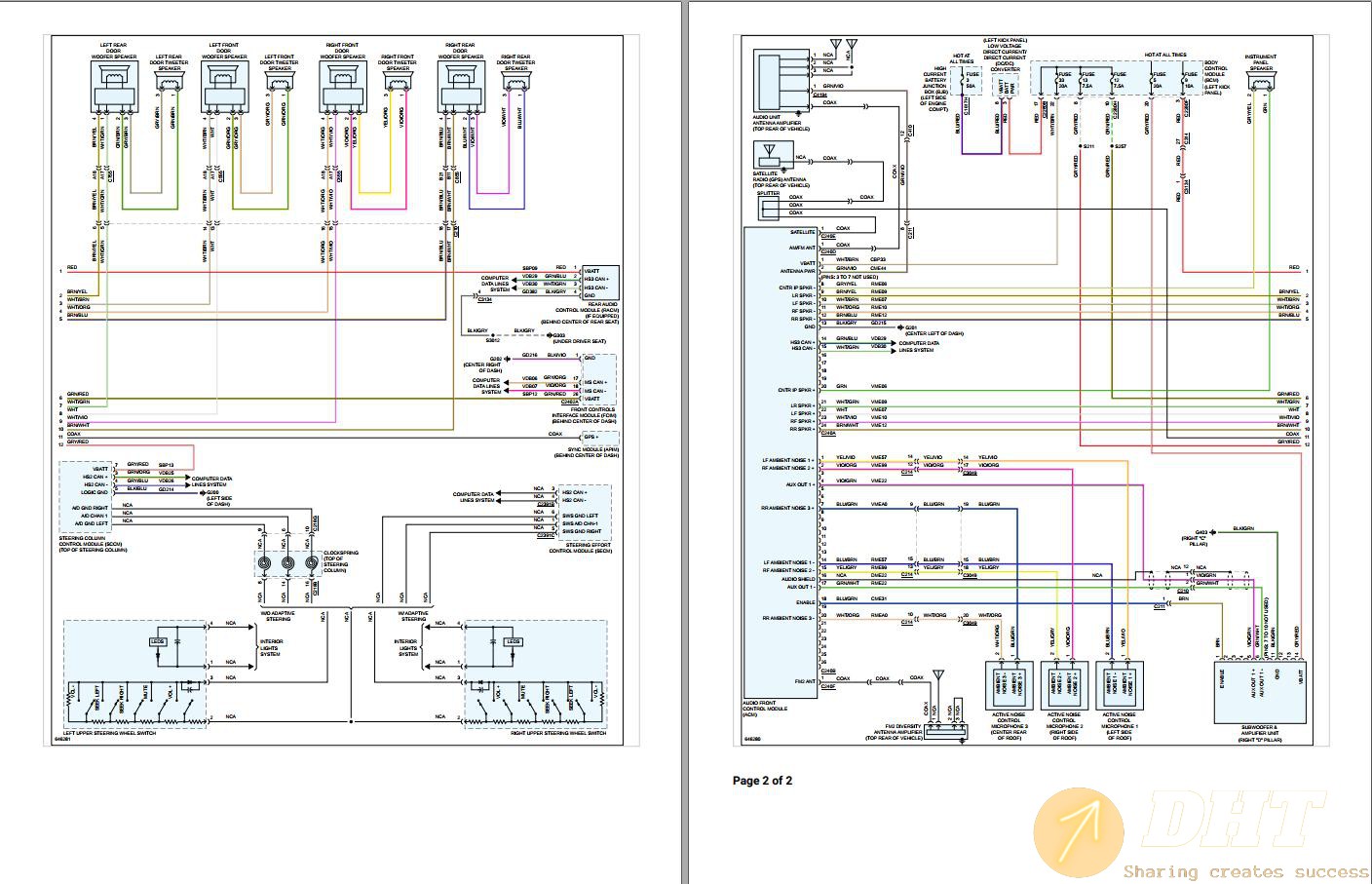
Task: Click the "ANTENNA PWR" pin label
Action: click(x=798, y=269)
